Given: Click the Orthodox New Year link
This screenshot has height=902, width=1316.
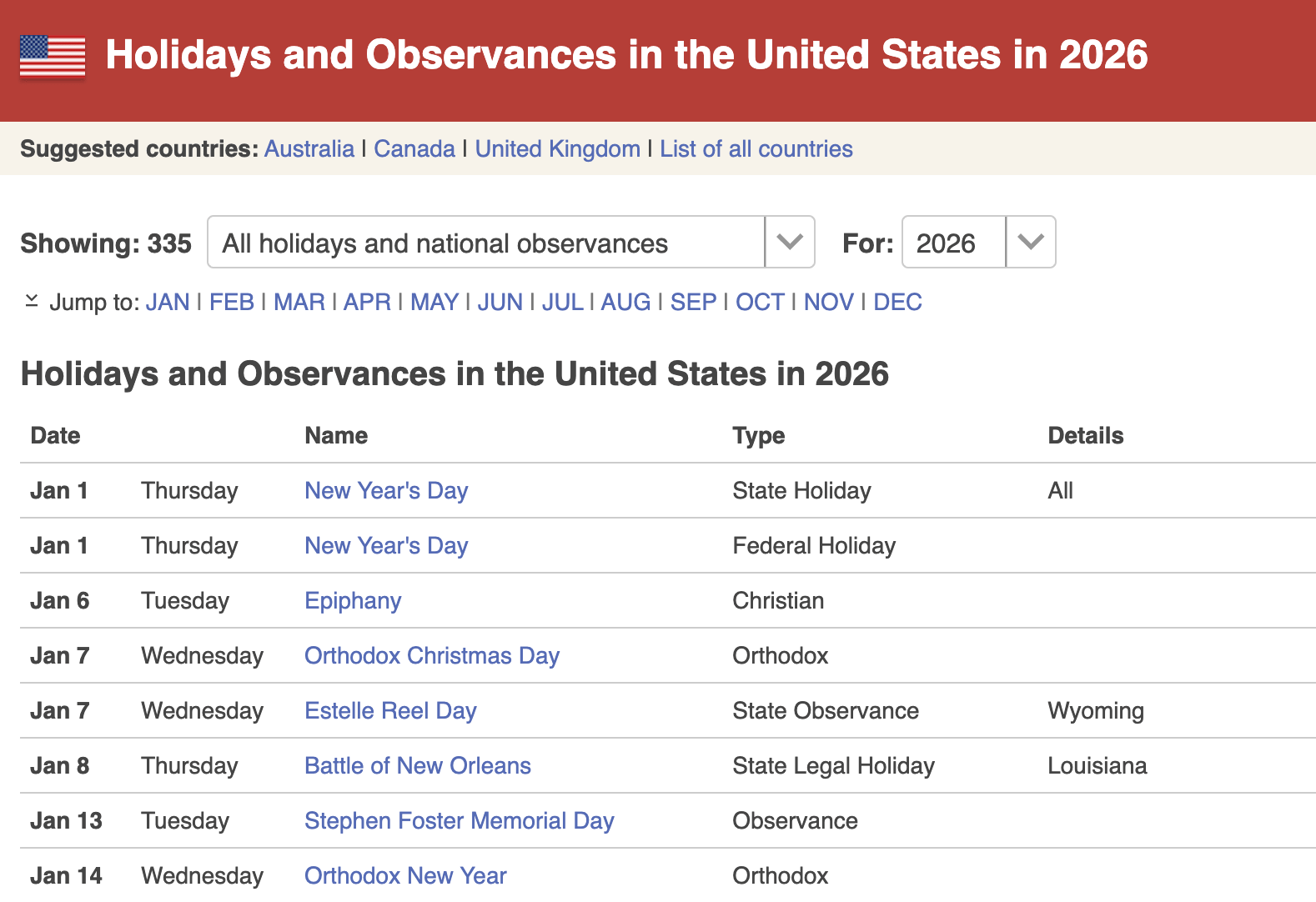Looking at the screenshot, I should 405,876.
